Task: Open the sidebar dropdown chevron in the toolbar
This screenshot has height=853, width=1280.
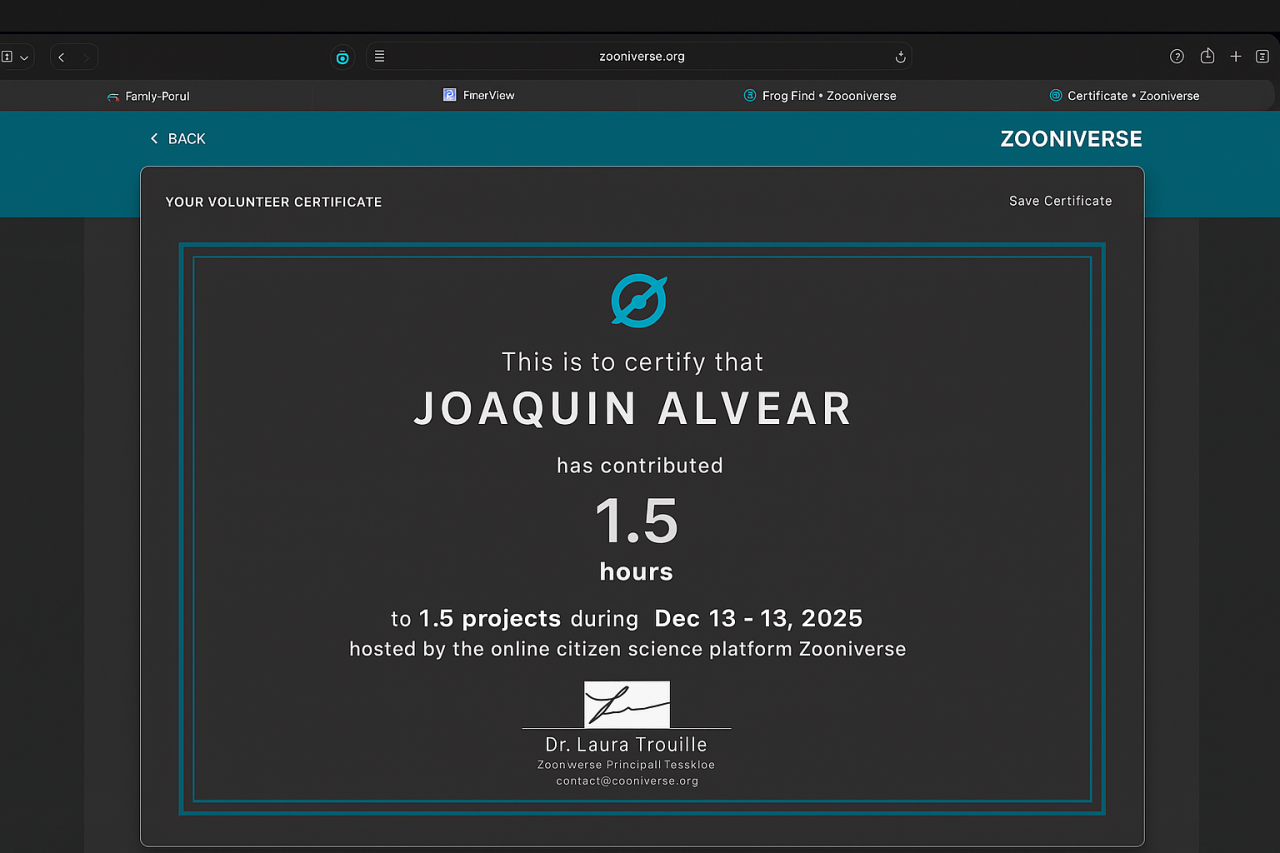Action: click(24, 57)
